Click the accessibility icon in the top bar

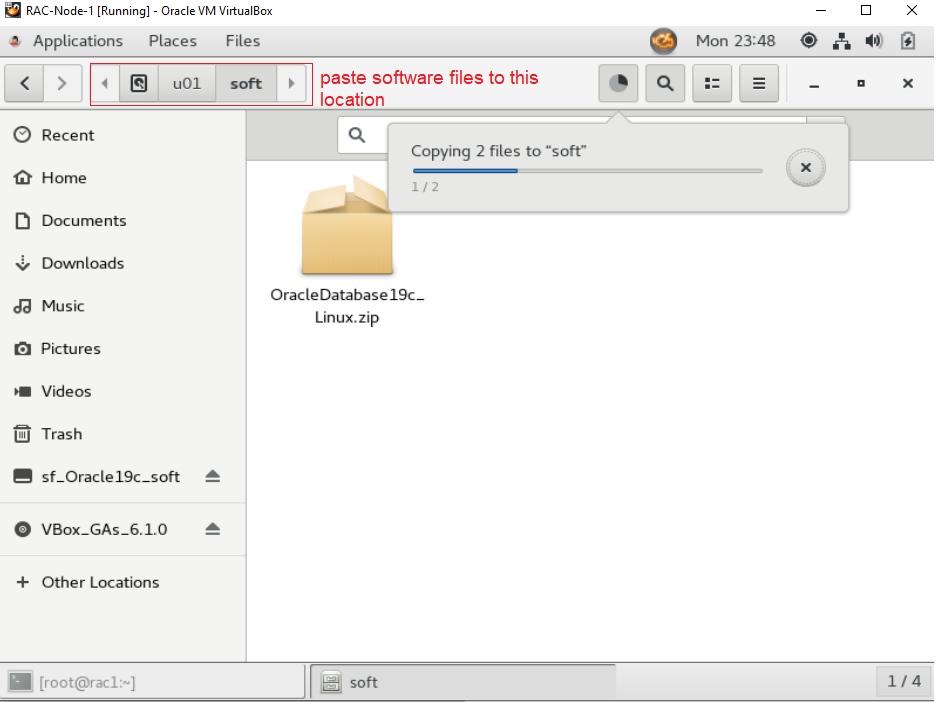coord(809,41)
